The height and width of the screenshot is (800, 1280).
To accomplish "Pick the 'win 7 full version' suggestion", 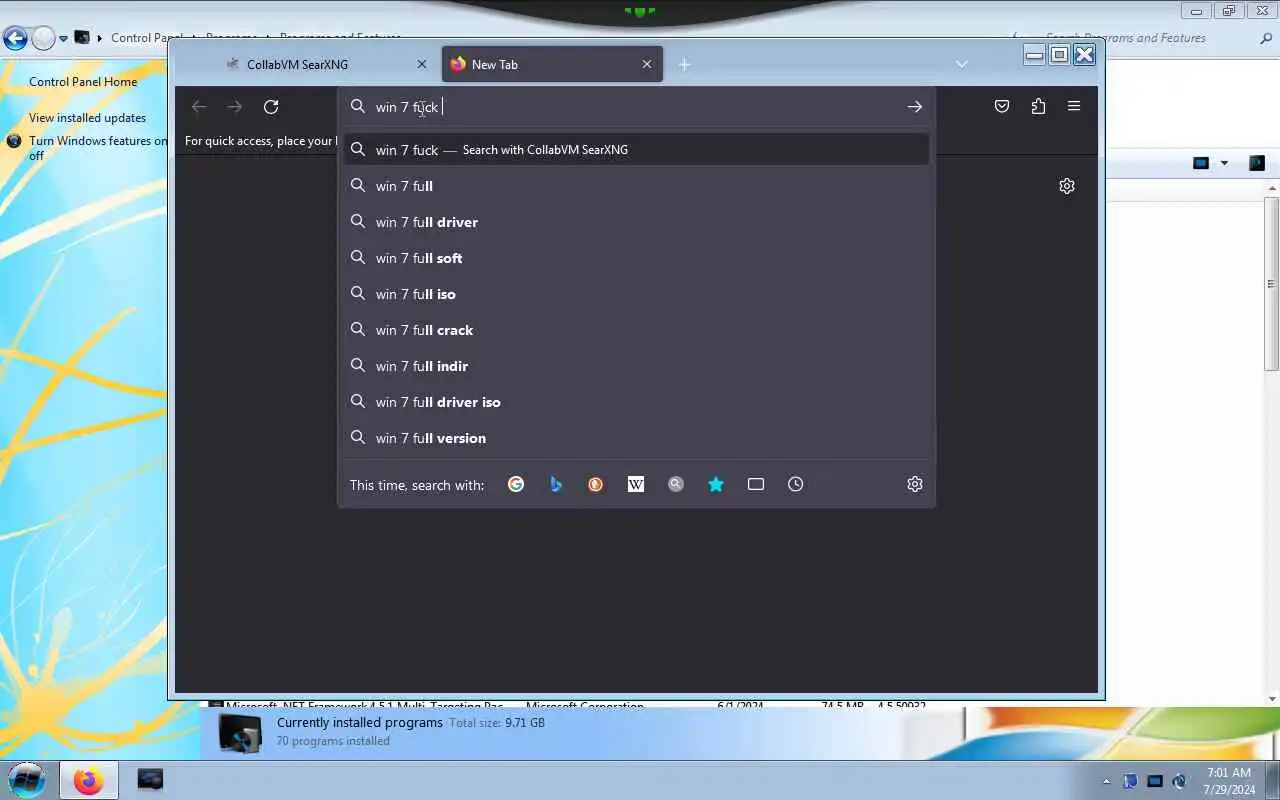I will (636, 438).
